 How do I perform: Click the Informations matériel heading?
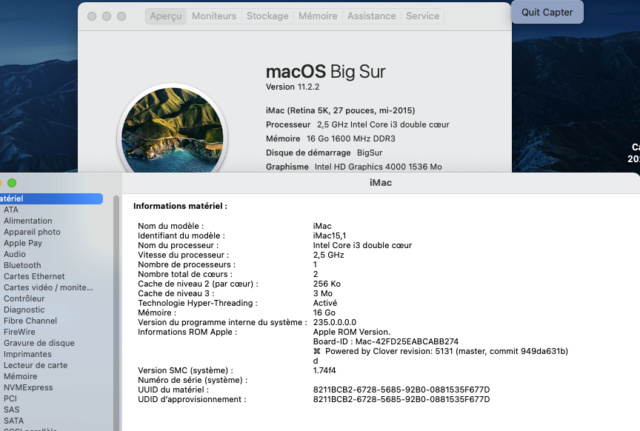point(180,206)
